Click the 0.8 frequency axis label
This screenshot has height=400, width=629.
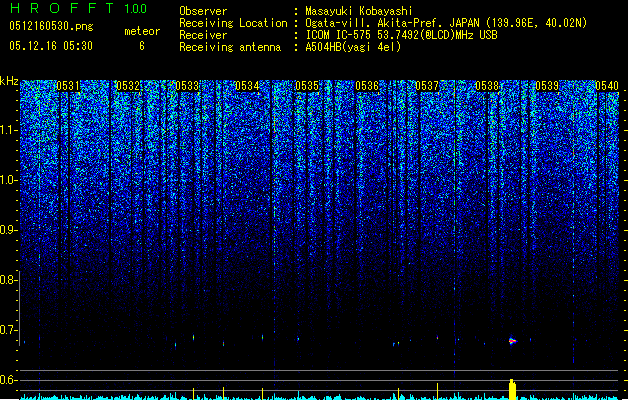8,280
